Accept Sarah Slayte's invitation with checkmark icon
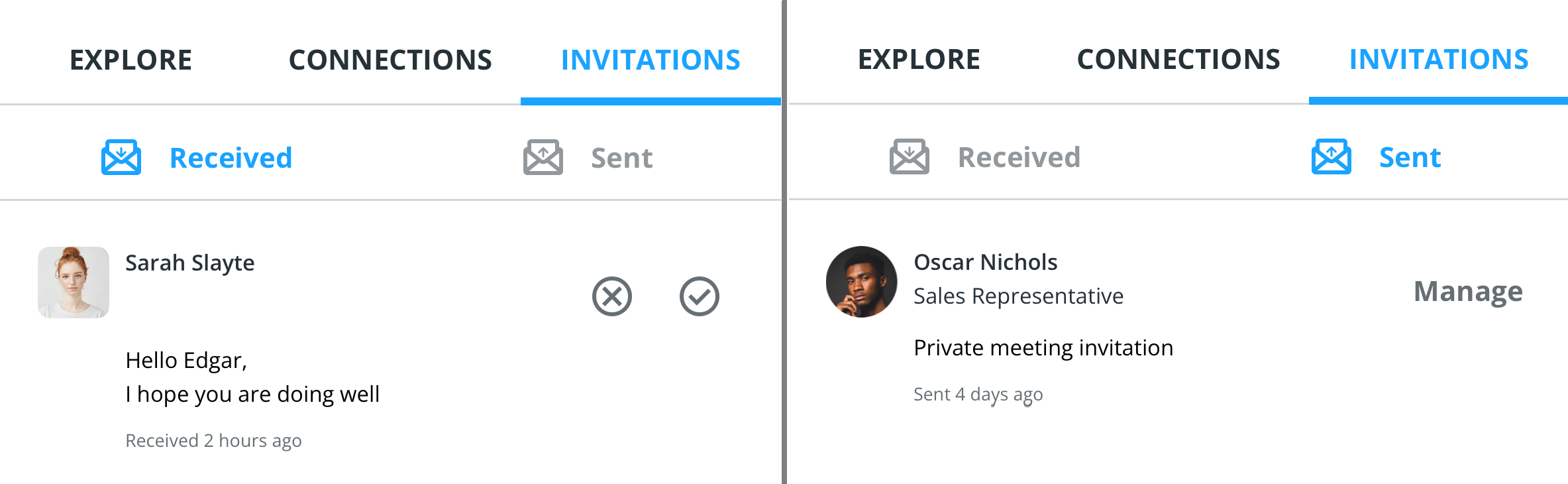Image resolution: width=1568 pixels, height=484 pixels. click(x=700, y=296)
